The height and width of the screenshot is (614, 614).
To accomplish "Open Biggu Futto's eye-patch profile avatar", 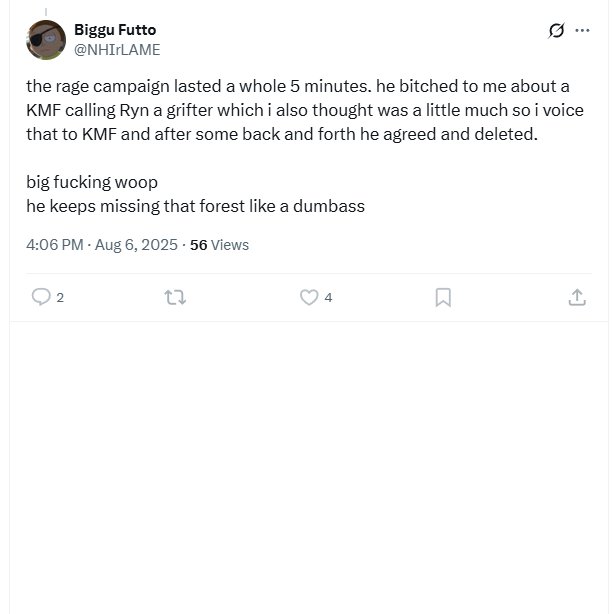I will pos(46,40).
